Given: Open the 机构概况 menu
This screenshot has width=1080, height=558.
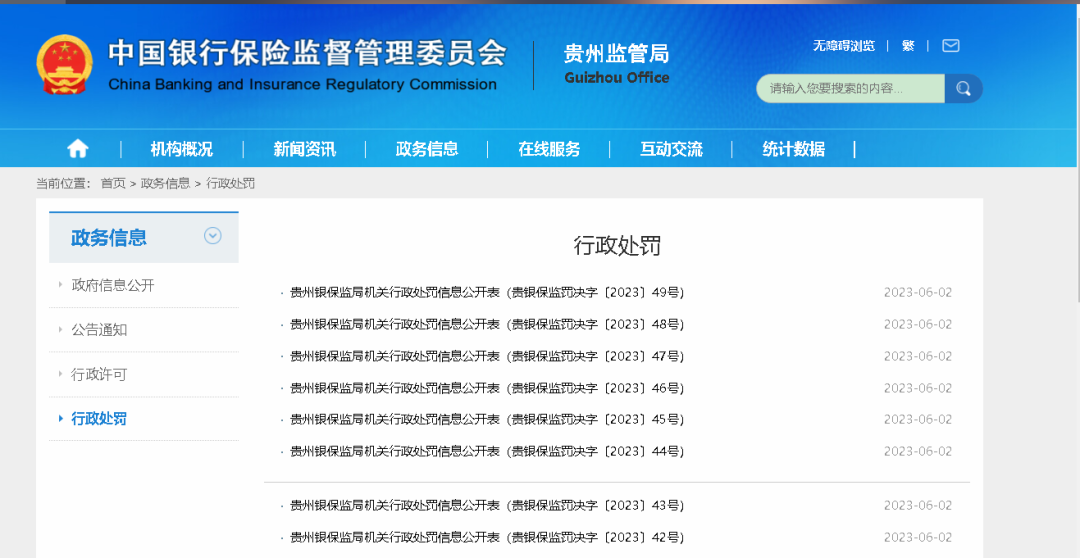Looking at the screenshot, I should coord(182,149).
